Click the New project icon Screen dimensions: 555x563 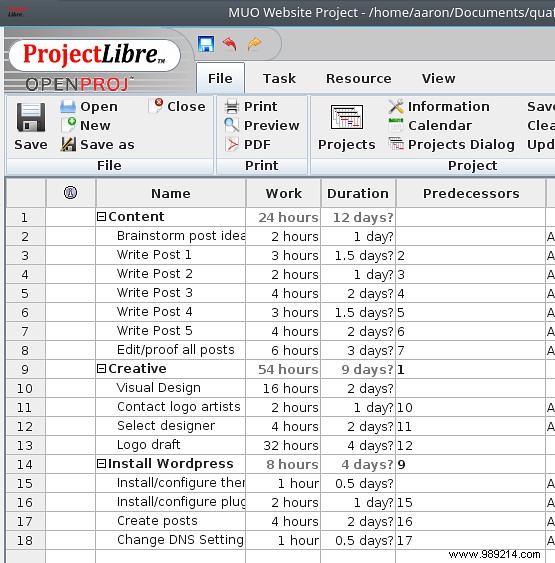pos(68,125)
